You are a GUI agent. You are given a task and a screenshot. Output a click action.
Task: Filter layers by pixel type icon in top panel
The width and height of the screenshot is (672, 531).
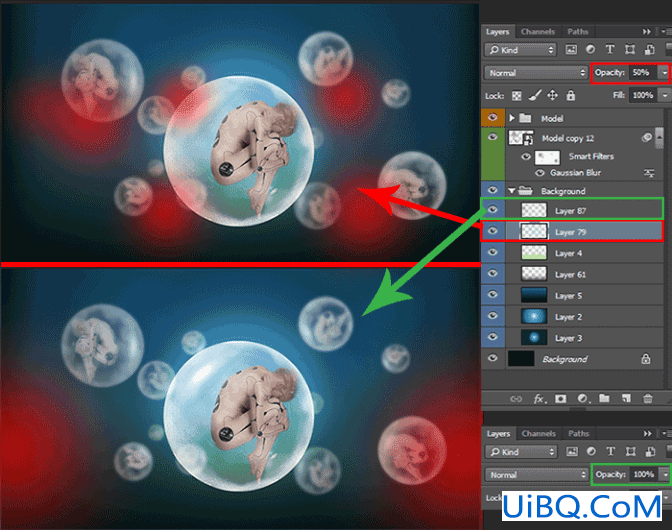click(x=571, y=50)
